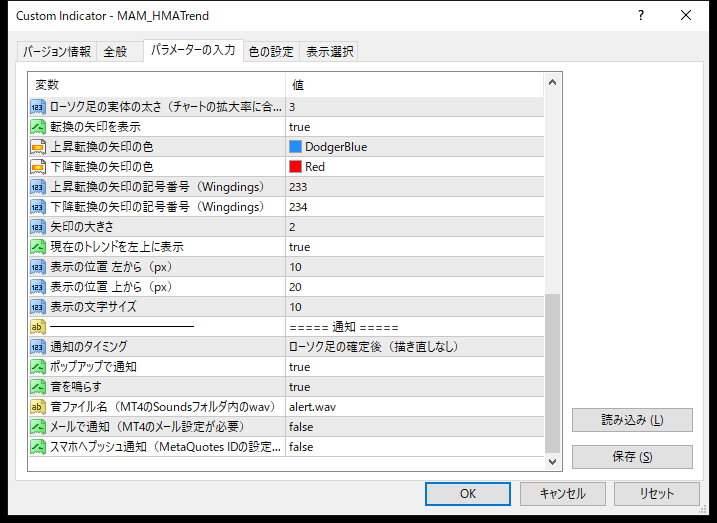
Task: Click the ===== 通知 ===== value cell
Action: (x=414, y=327)
